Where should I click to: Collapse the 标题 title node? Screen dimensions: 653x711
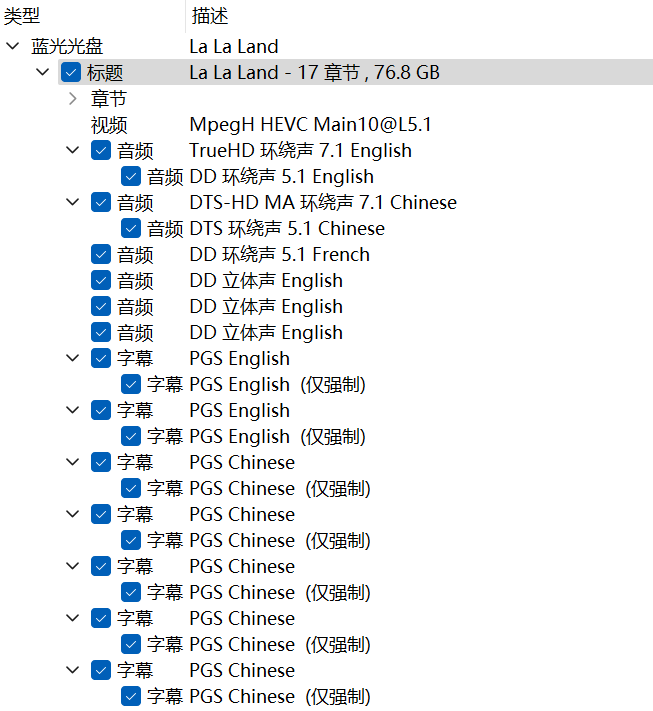coord(43,72)
